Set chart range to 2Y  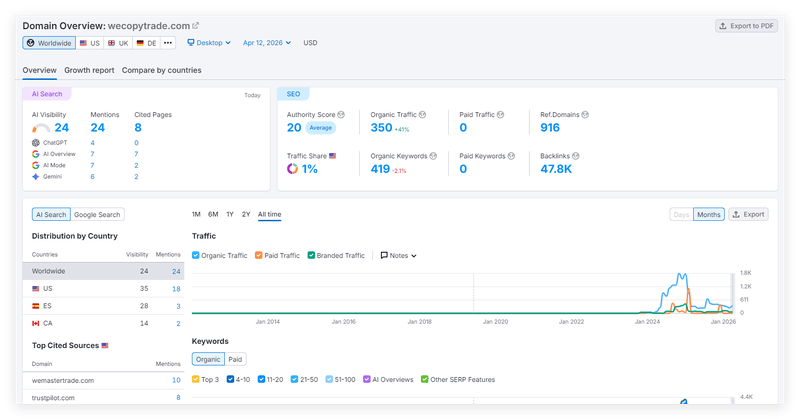246,214
